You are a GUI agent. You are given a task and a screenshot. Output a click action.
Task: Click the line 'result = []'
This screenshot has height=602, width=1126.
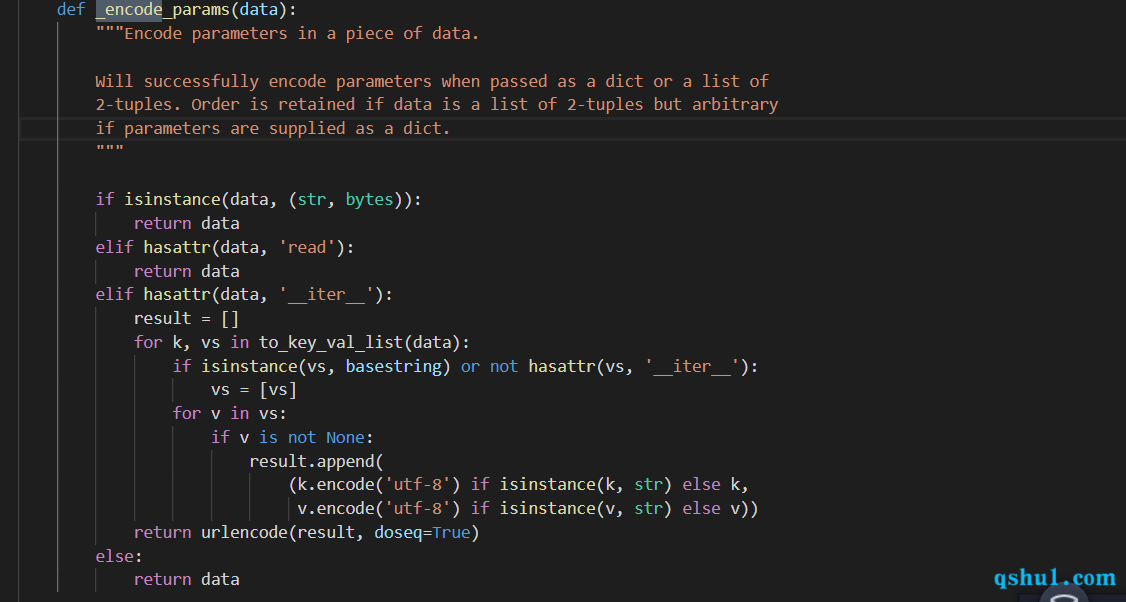pos(187,318)
